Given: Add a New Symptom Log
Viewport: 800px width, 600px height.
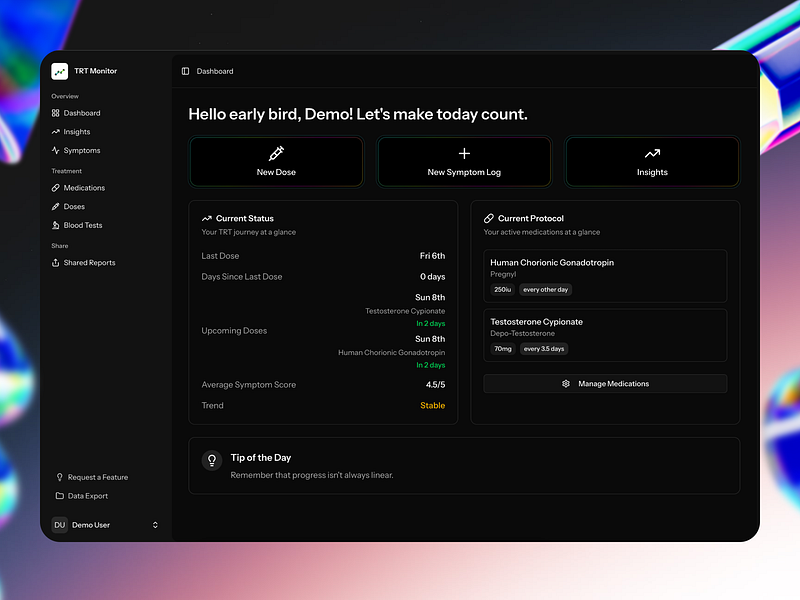Looking at the screenshot, I should point(464,162).
